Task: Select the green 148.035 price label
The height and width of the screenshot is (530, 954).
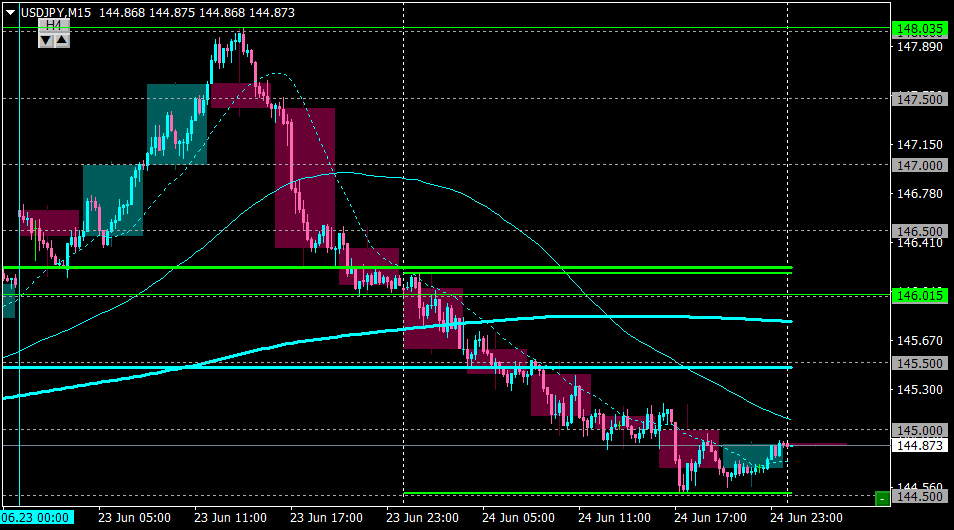Action: [x=920, y=30]
